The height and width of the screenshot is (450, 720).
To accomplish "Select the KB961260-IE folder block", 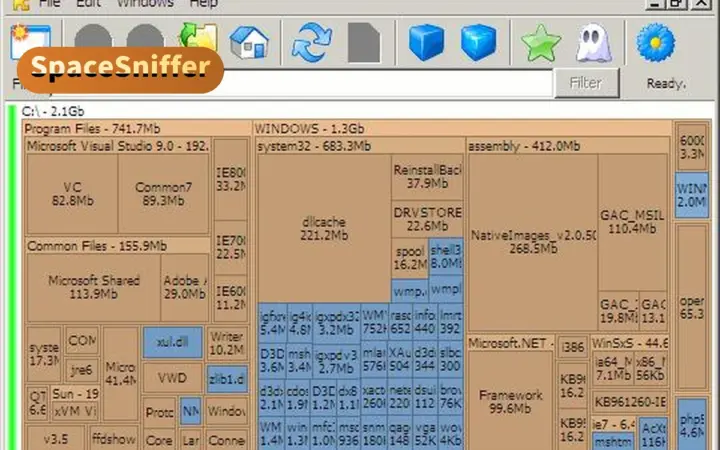I will point(630,402).
